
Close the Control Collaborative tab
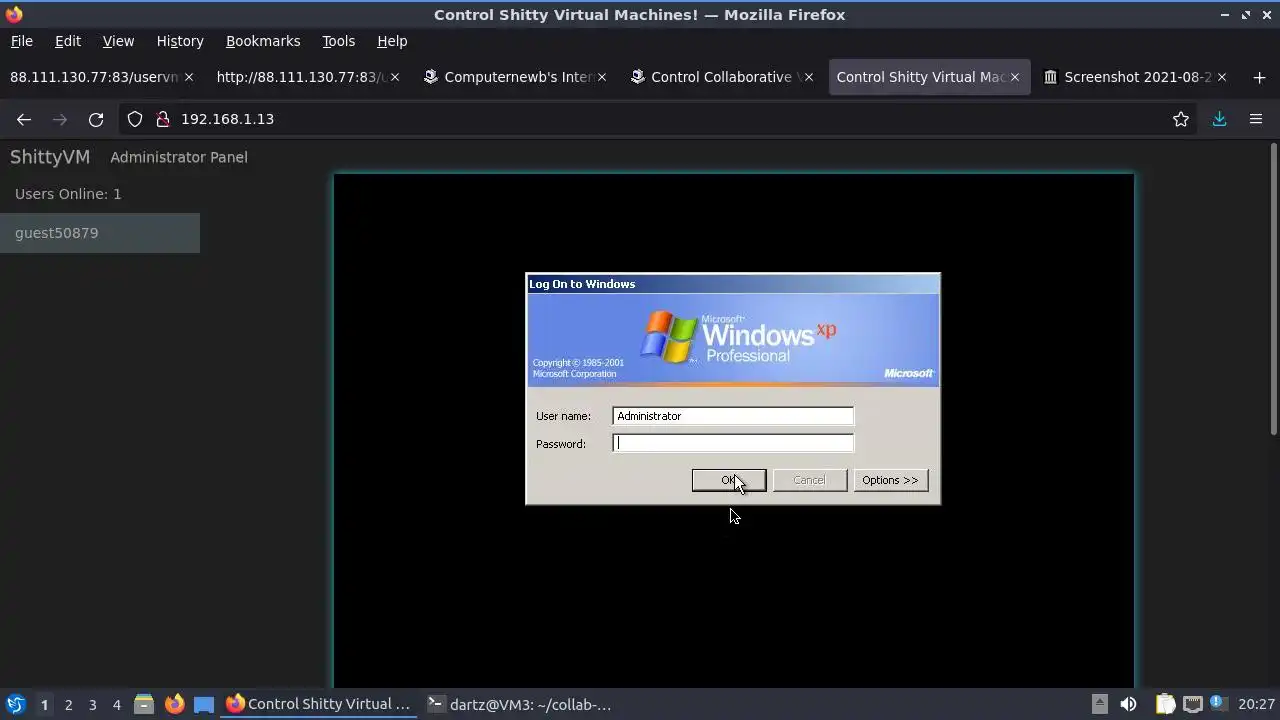click(808, 77)
